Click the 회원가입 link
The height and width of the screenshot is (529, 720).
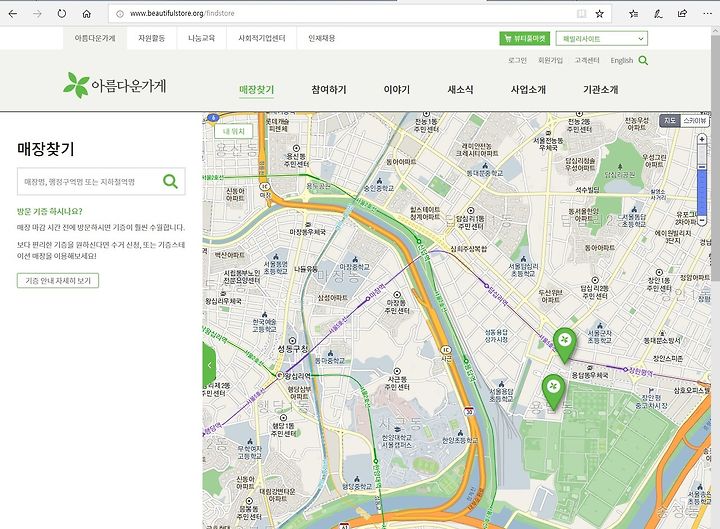point(550,60)
